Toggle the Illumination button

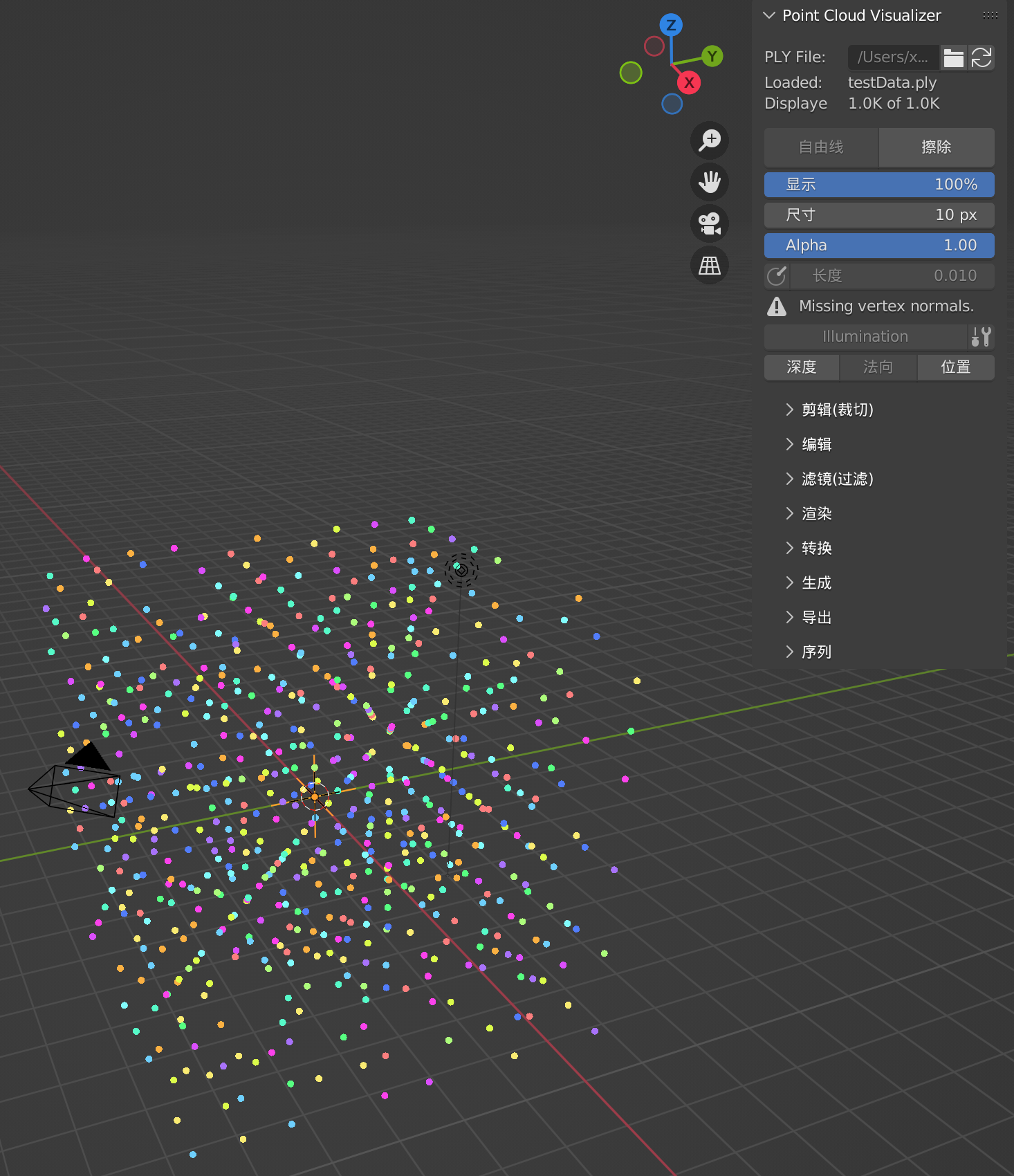click(865, 337)
